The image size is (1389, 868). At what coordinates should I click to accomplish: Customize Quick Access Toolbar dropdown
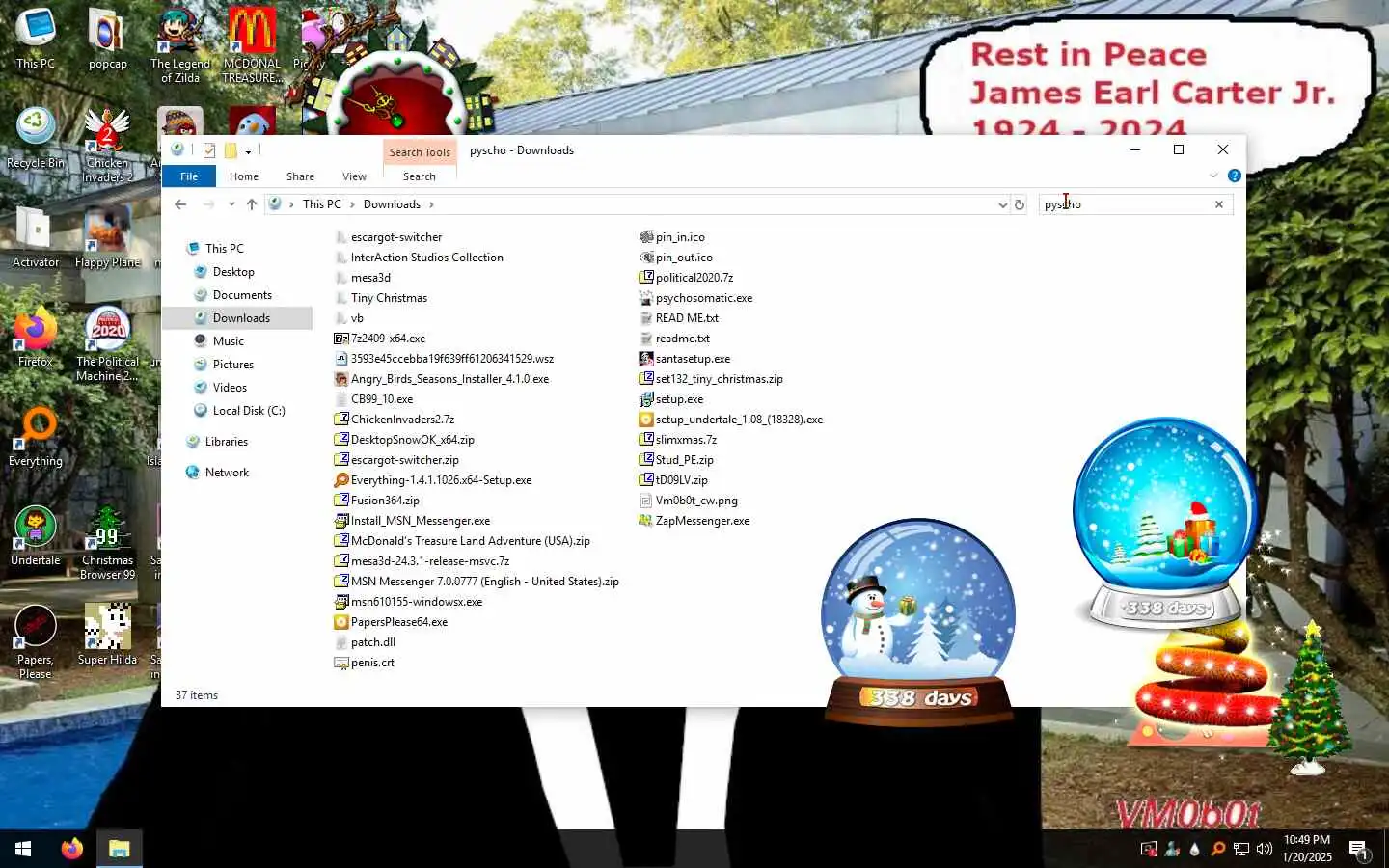coord(248,150)
